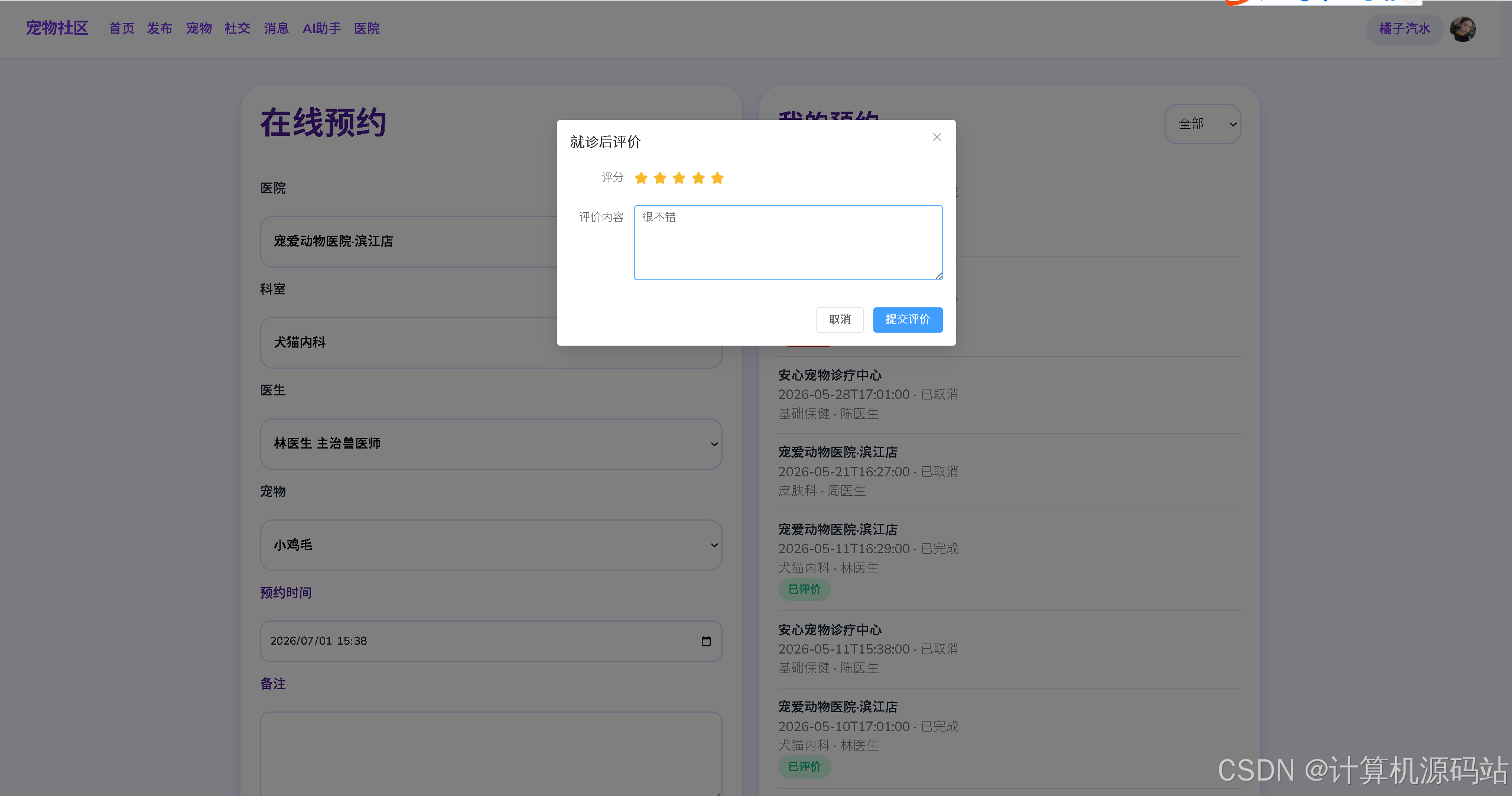This screenshot has width=1512, height=796.
Task: Expand the 林医生 主治兽医师 doctor dropdown
Action: coord(491,444)
